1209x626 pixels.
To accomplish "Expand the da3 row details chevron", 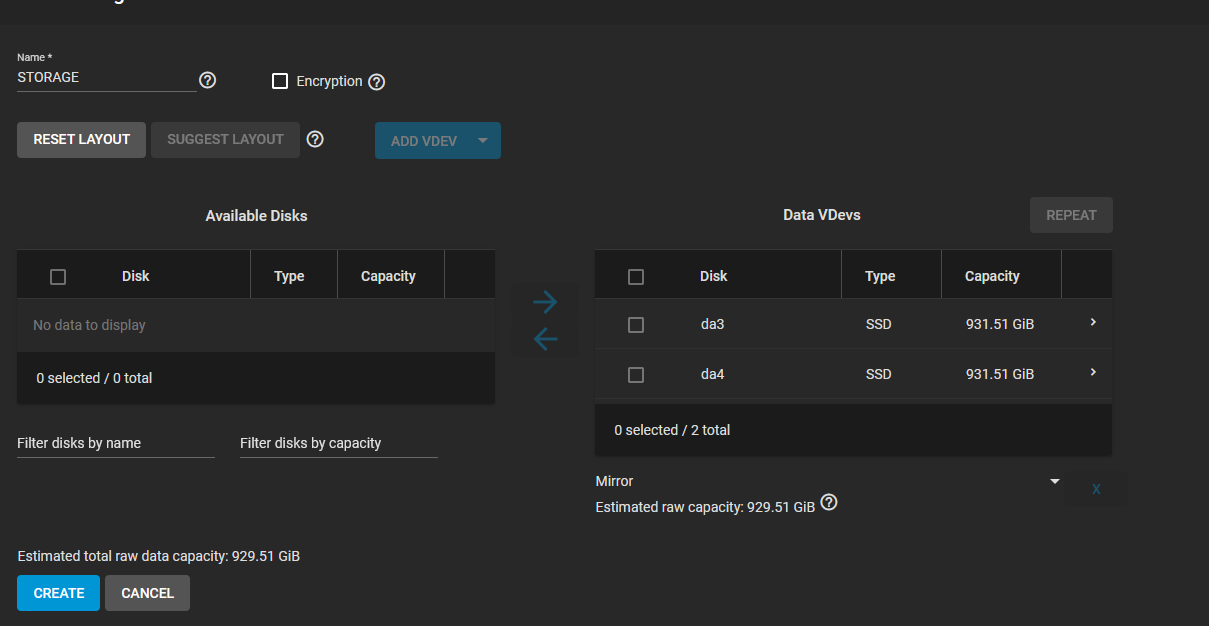I will point(1093,322).
